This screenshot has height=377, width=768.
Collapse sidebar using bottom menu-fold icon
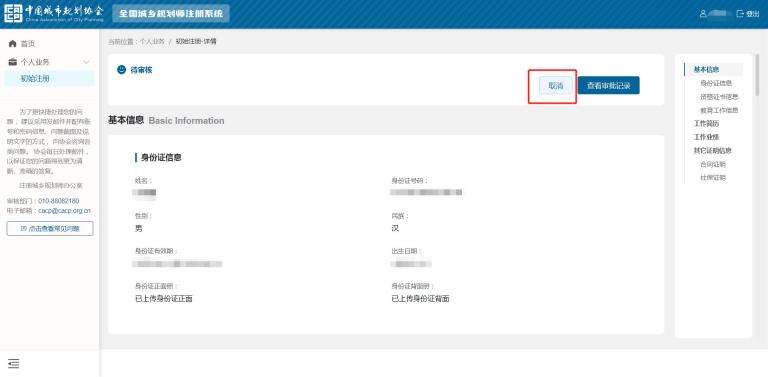[x=14, y=363]
